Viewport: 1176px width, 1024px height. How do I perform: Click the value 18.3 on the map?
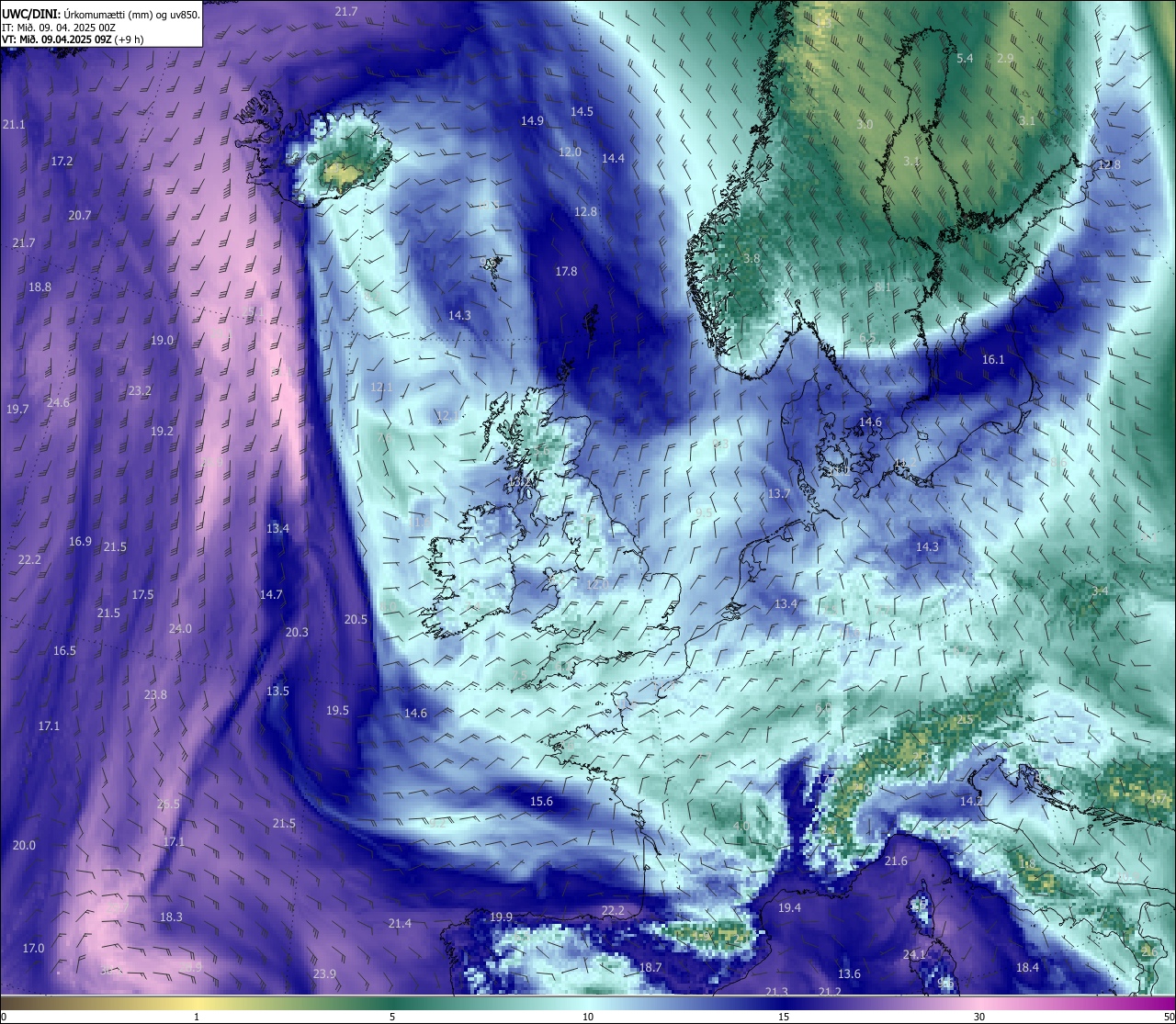pos(171,917)
